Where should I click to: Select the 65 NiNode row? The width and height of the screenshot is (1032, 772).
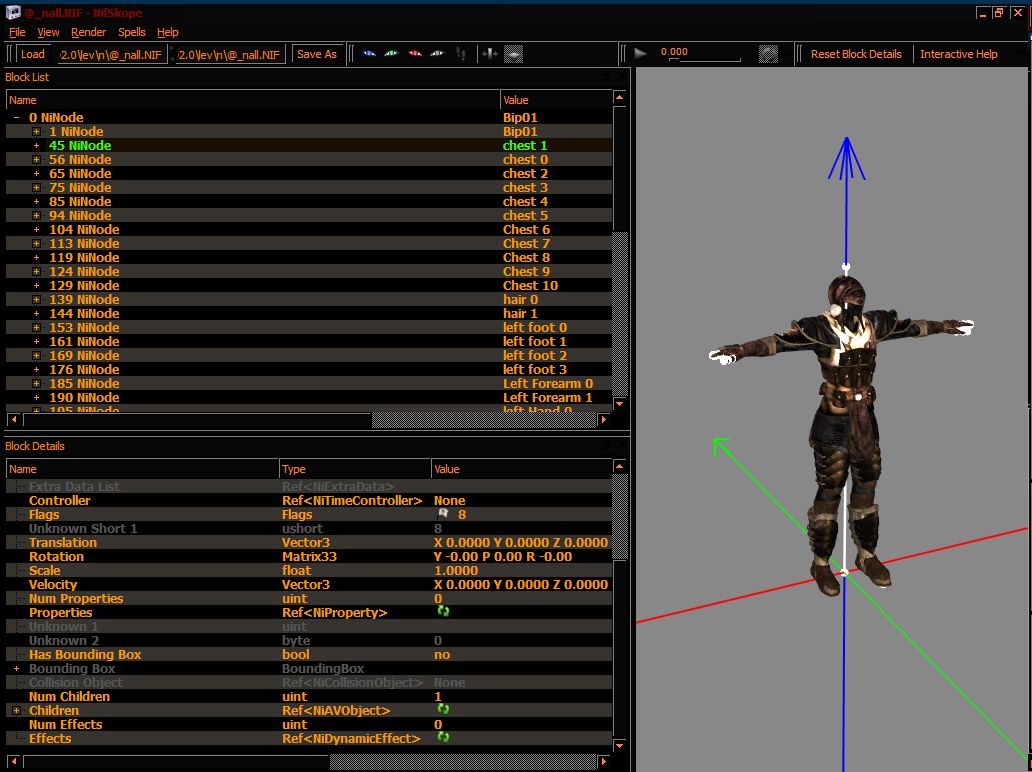point(309,174)
